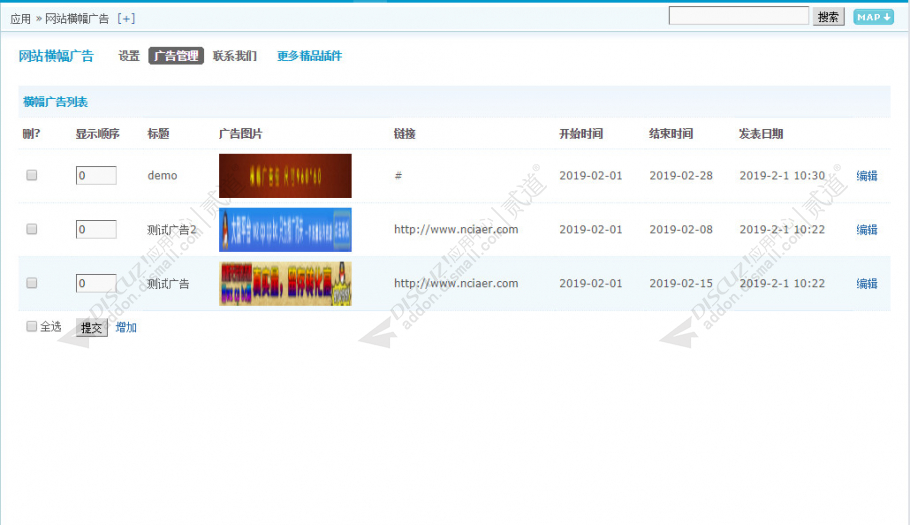This screenshot has height=525, width=910.
Task: Click the nciaer.com URL in 测试广告2 row
Action: point(456,229)
